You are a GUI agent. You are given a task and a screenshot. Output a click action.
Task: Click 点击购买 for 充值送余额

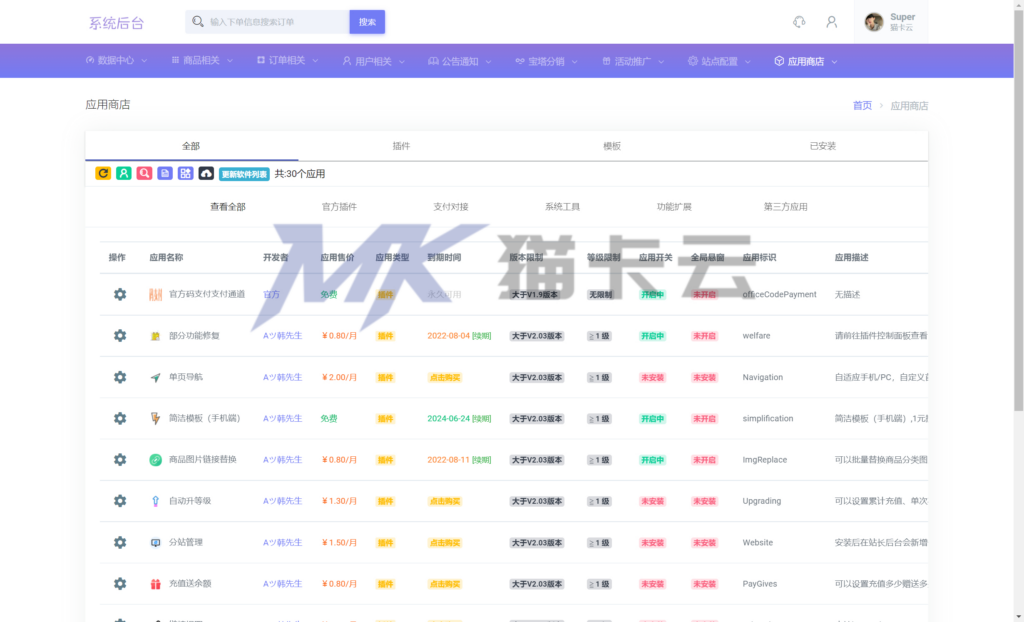(445, 584)
